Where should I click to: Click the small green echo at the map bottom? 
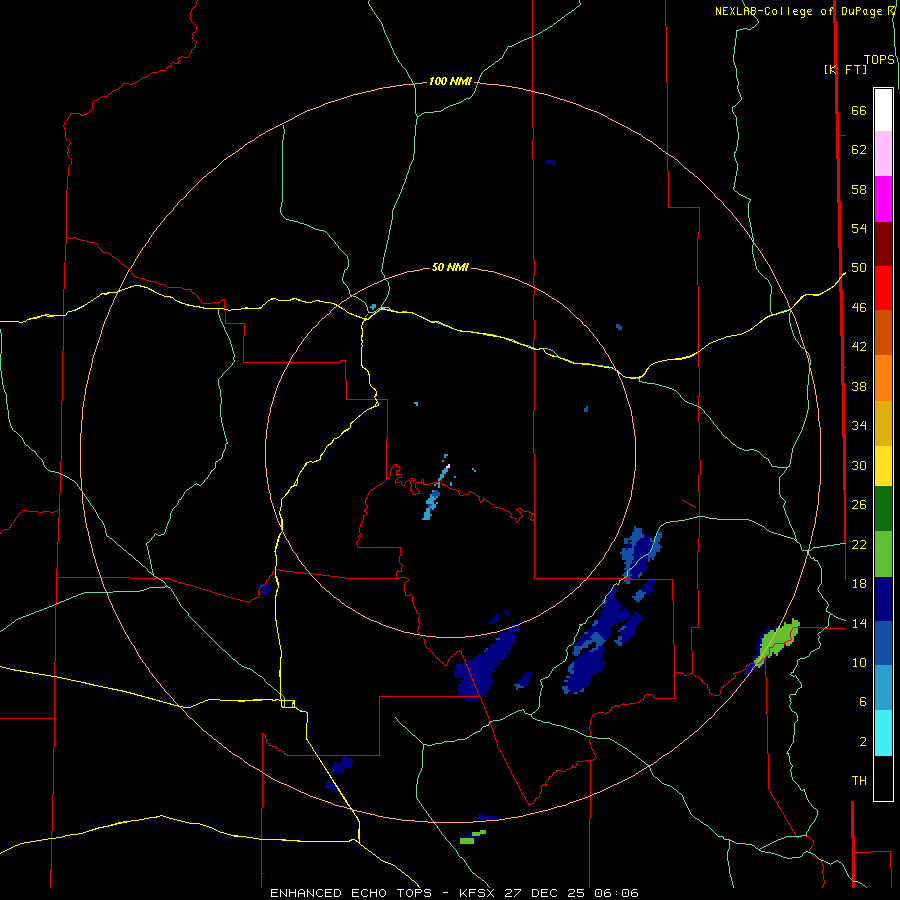472,837
